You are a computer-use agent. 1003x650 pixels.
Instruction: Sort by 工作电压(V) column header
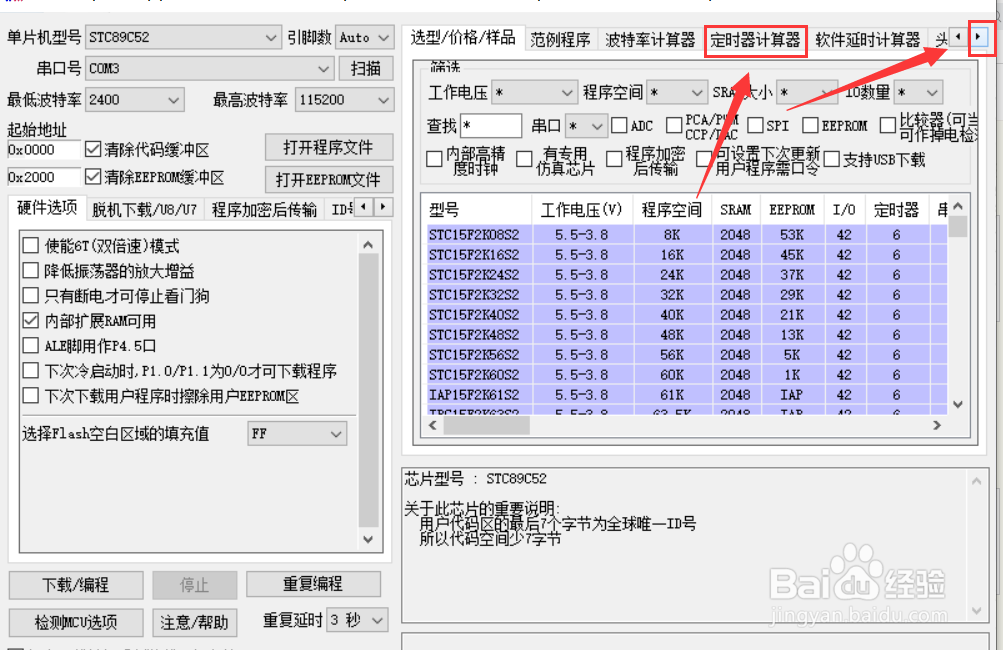[581, 210]
